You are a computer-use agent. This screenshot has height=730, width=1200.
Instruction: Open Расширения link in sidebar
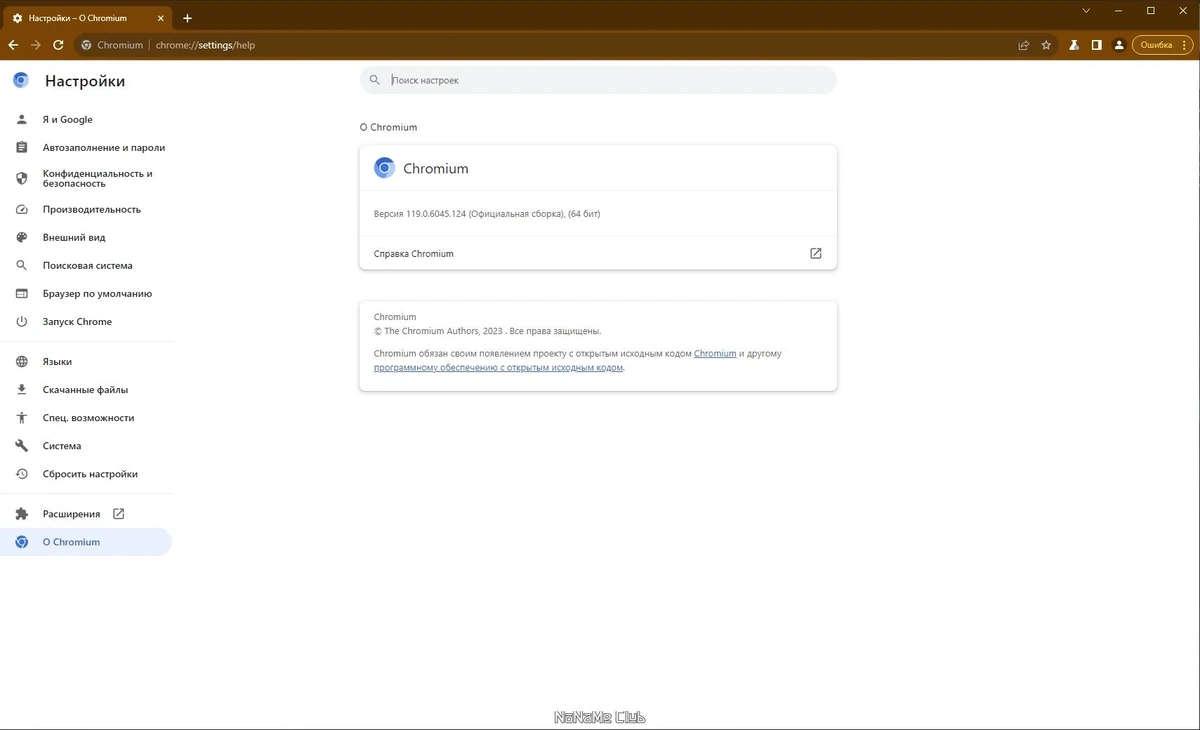(86, 514)
